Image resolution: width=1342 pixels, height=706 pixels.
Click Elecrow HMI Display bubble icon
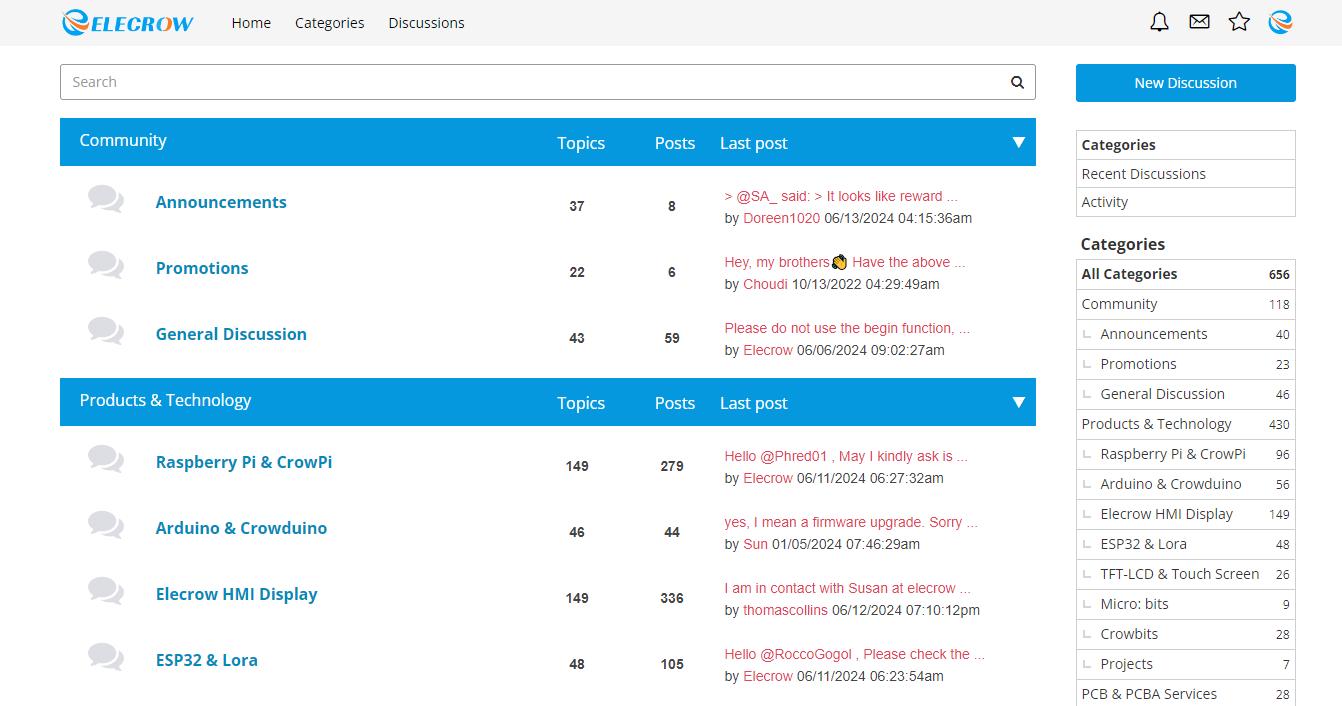coord(105,591)
